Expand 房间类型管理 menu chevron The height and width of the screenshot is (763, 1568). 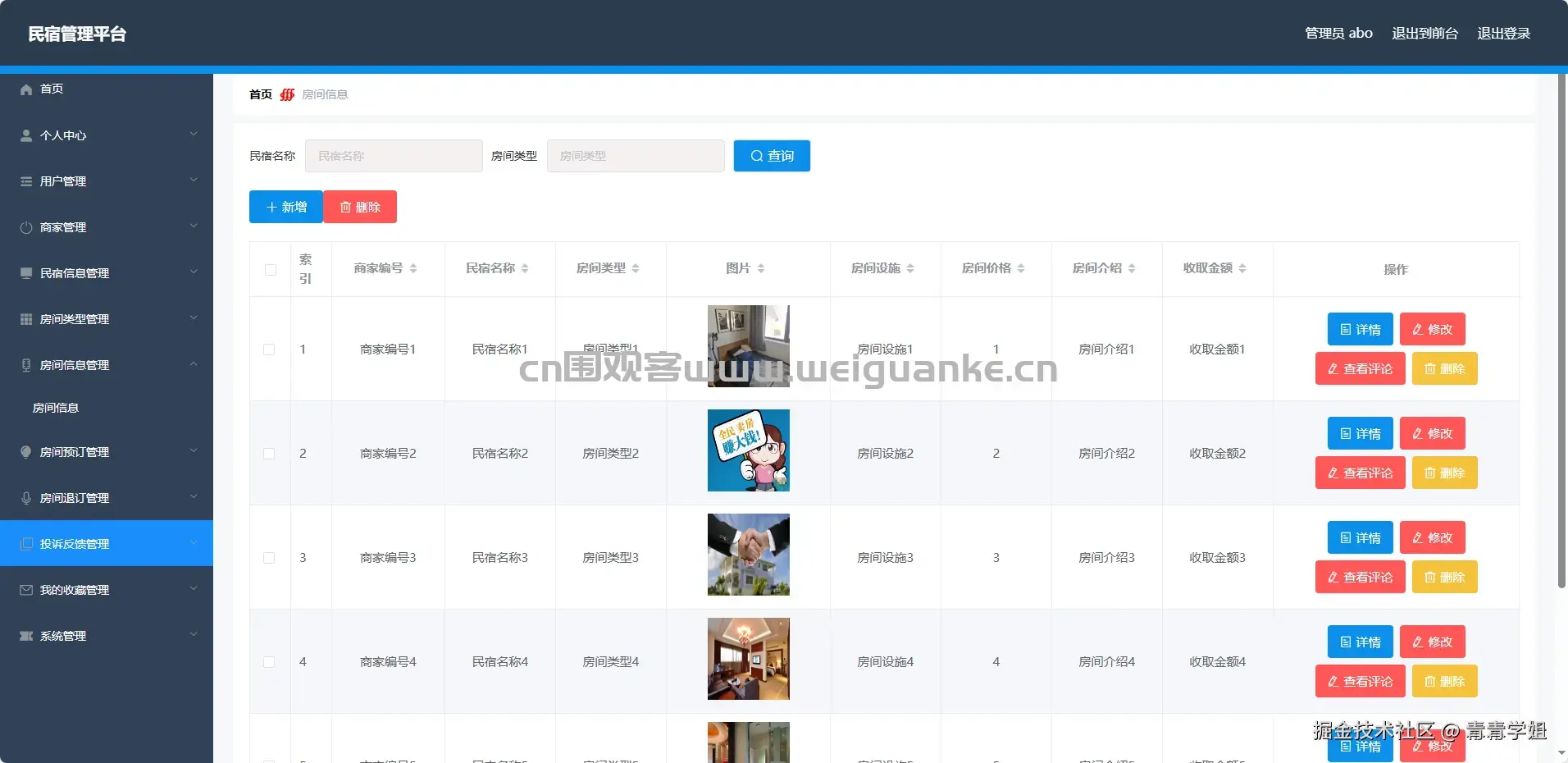point(194,318)
